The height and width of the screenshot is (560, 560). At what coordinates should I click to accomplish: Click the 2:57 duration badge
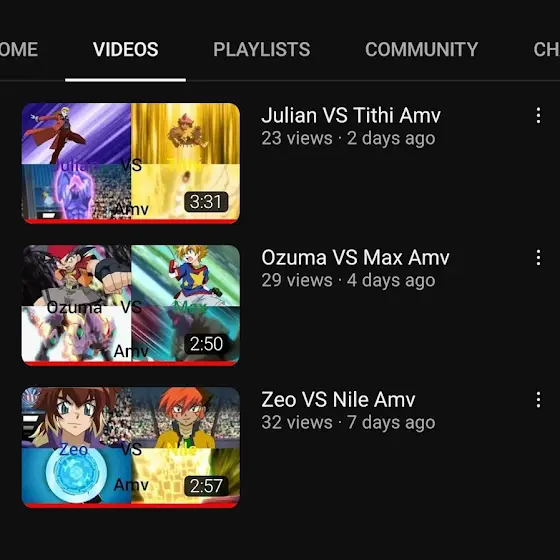206,486
